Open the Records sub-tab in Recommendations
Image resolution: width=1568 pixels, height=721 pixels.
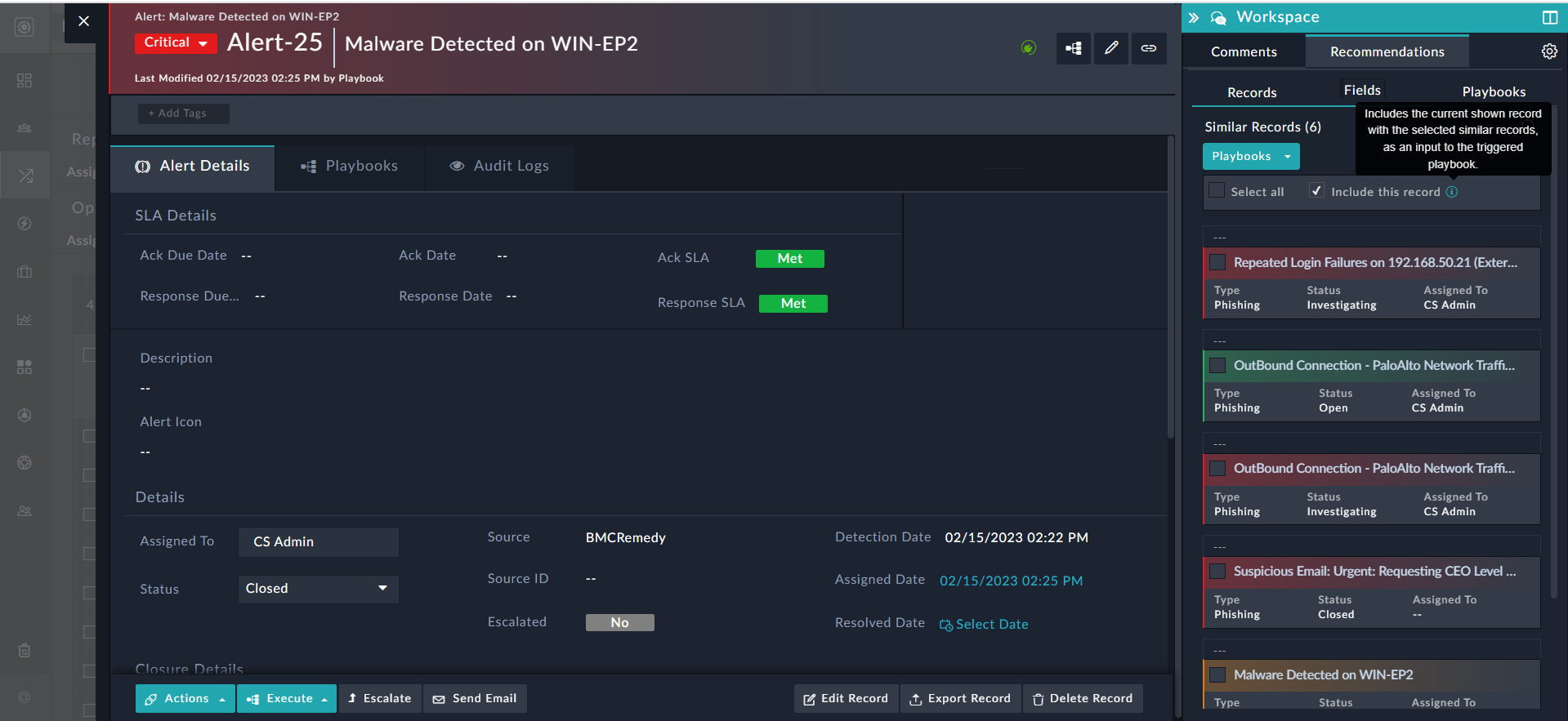1252,92
